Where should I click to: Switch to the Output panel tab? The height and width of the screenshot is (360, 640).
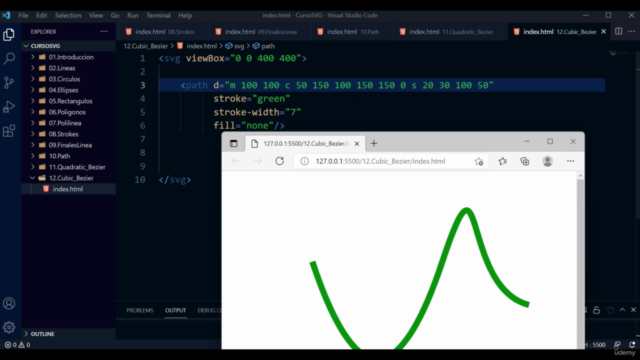175,310
